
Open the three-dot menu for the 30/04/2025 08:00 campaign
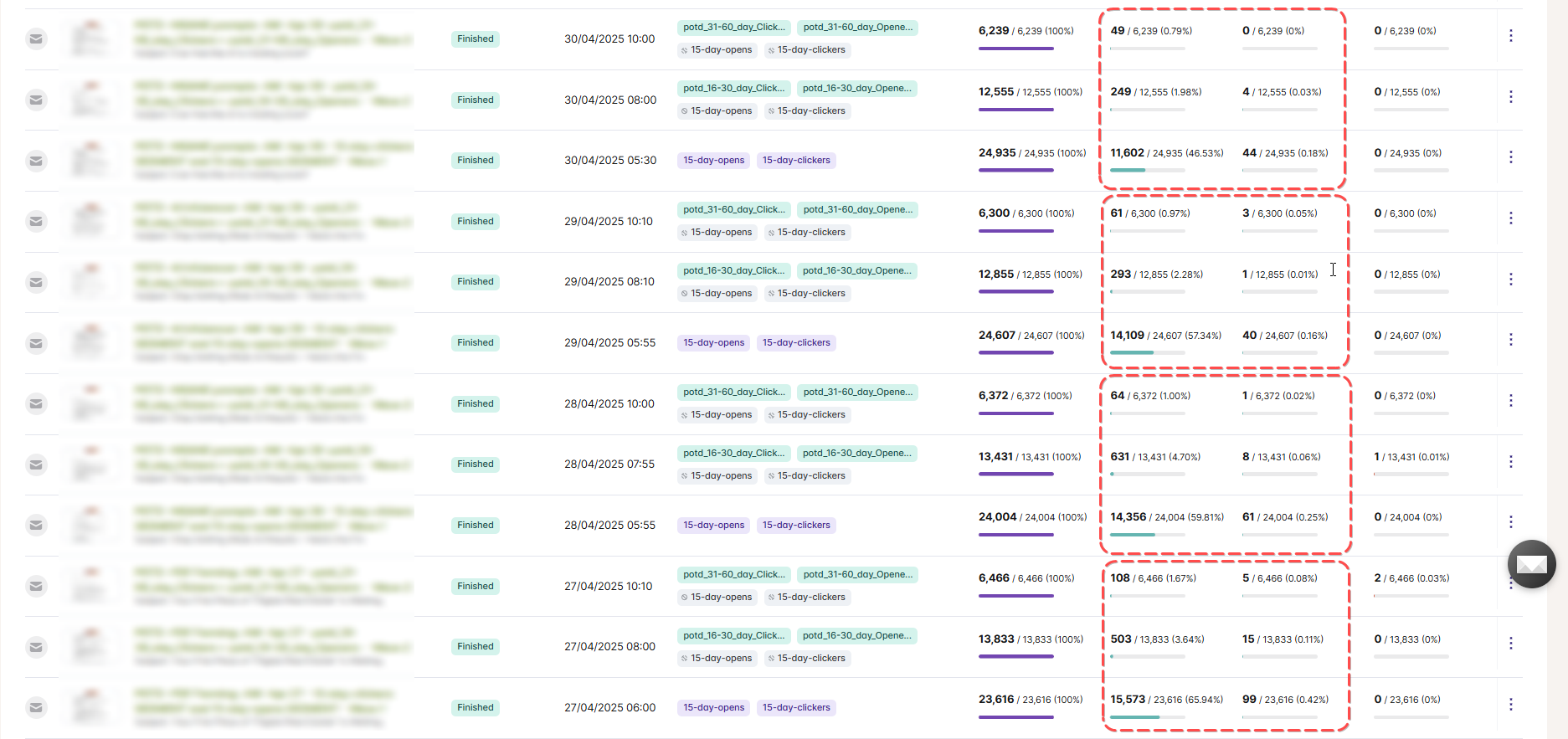[1511, 96]
